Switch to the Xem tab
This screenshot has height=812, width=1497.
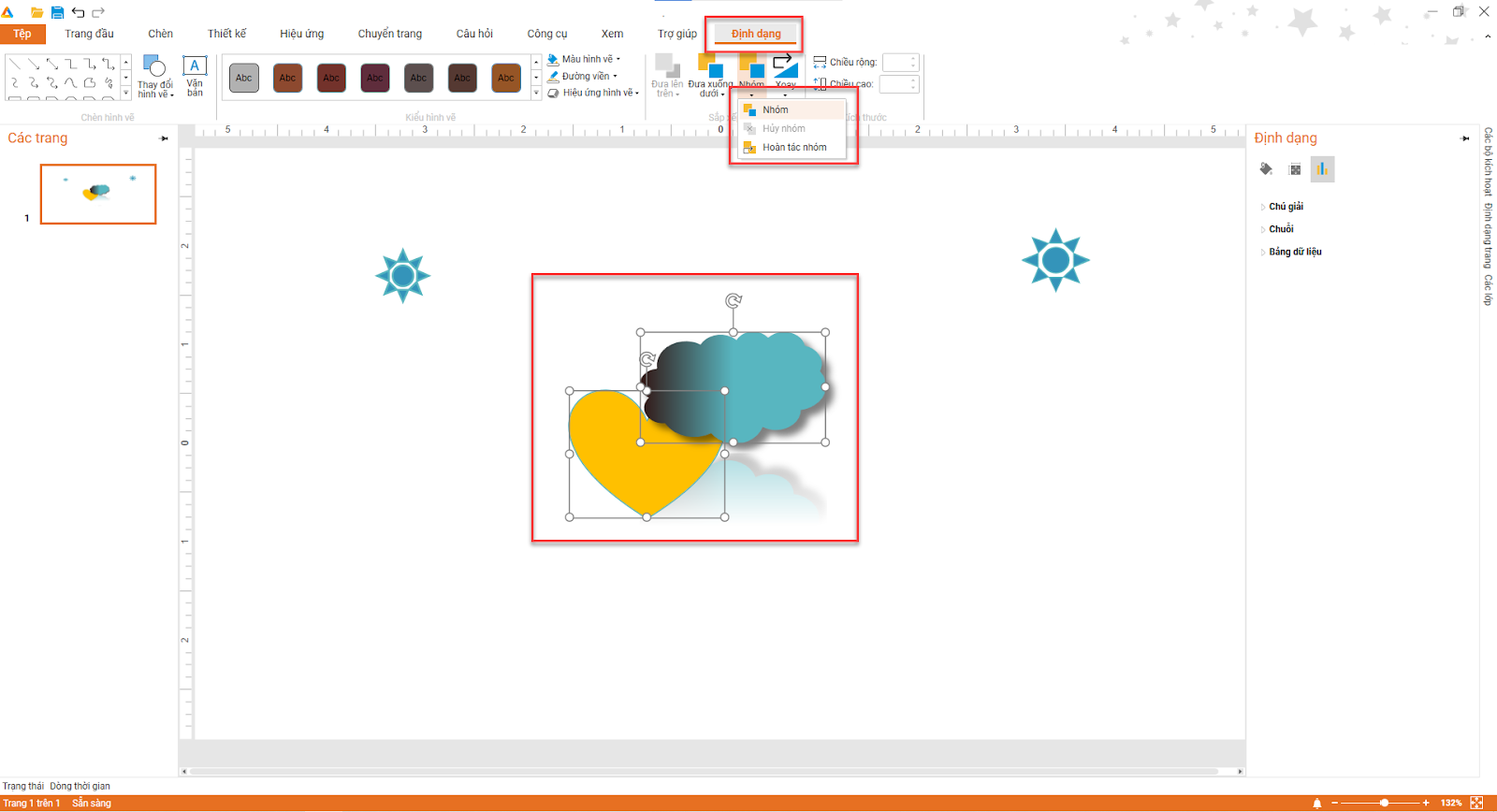pyautogui.click(x=612, y=34)
